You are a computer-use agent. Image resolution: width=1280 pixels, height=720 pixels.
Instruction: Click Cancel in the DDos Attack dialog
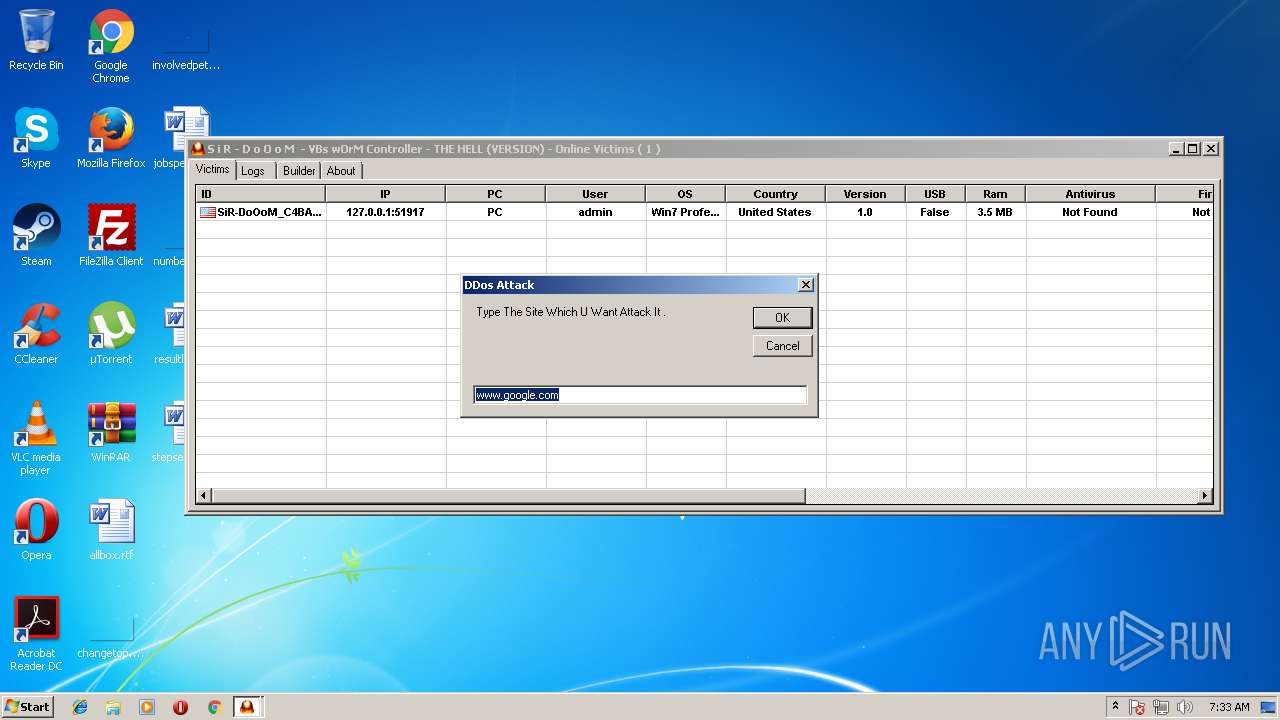pos(782,346)
